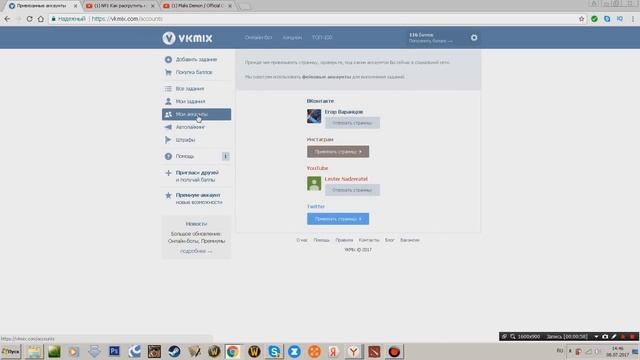Click the green checkmark extension icon
Viewport: 640px width, 360px height.
594,19
